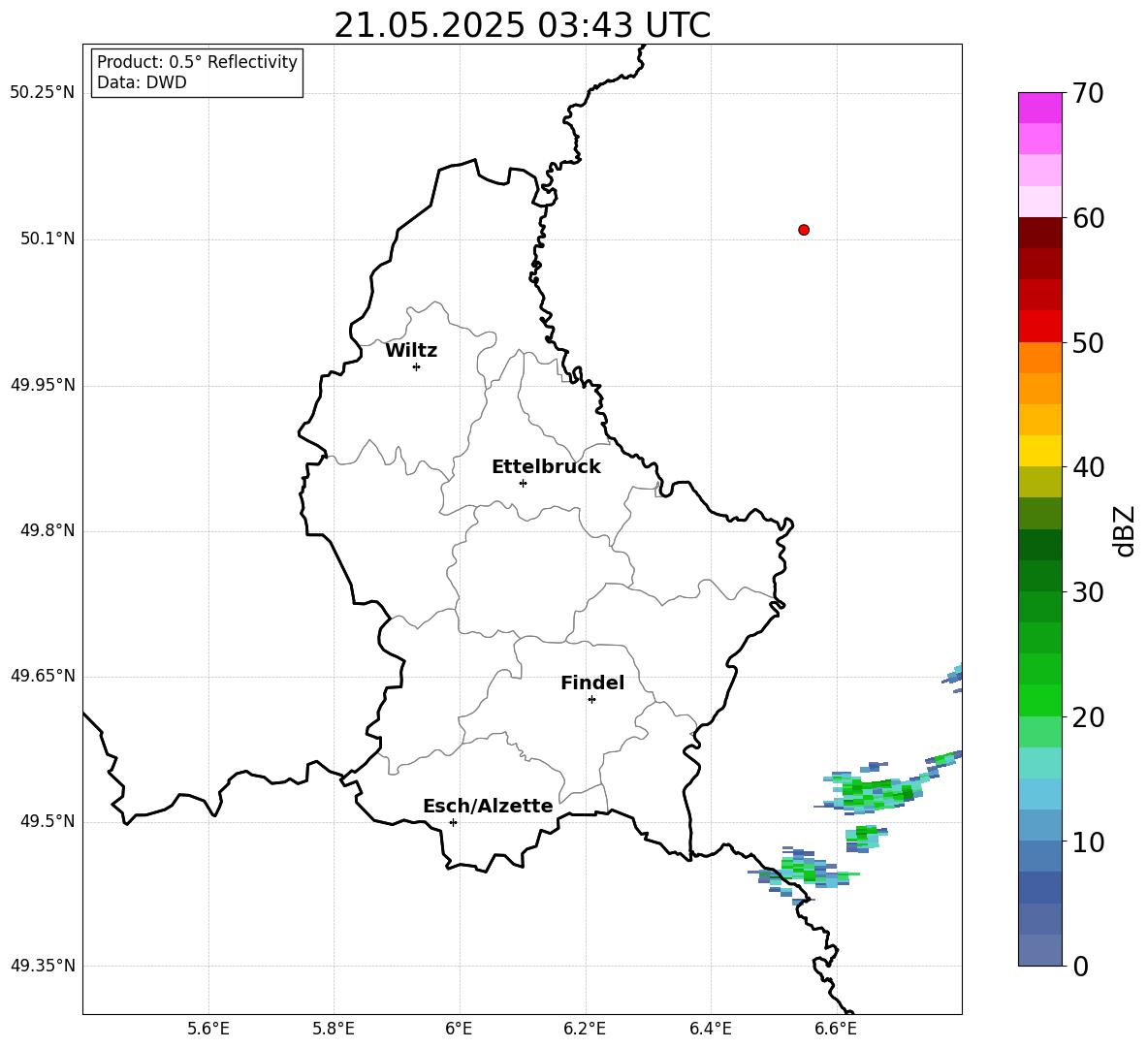Screen dimensions: 1148x1048
Task: Click the Wiltz city label
Action: point(411,351)
